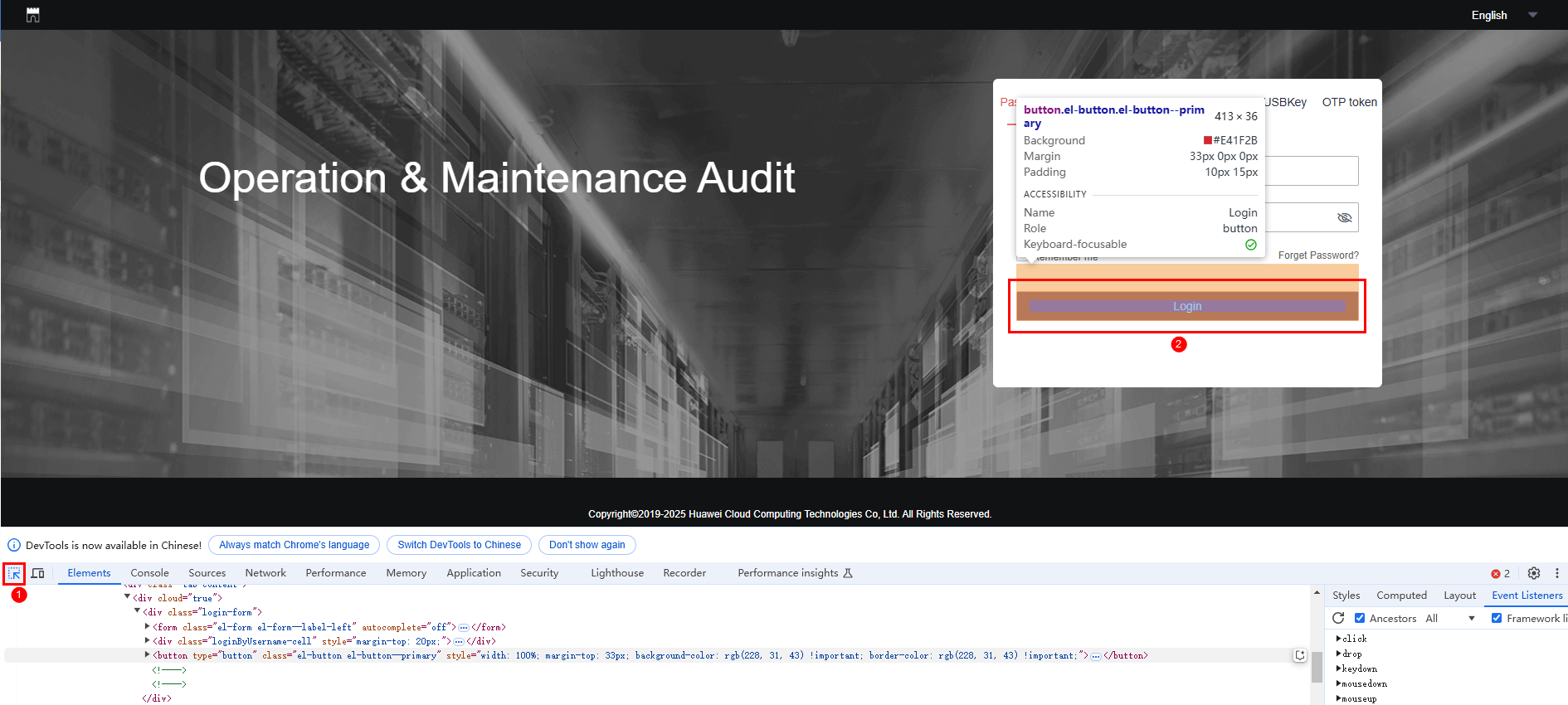Uncheck the Framework listeners checkbox

[x=1497, y=618]
